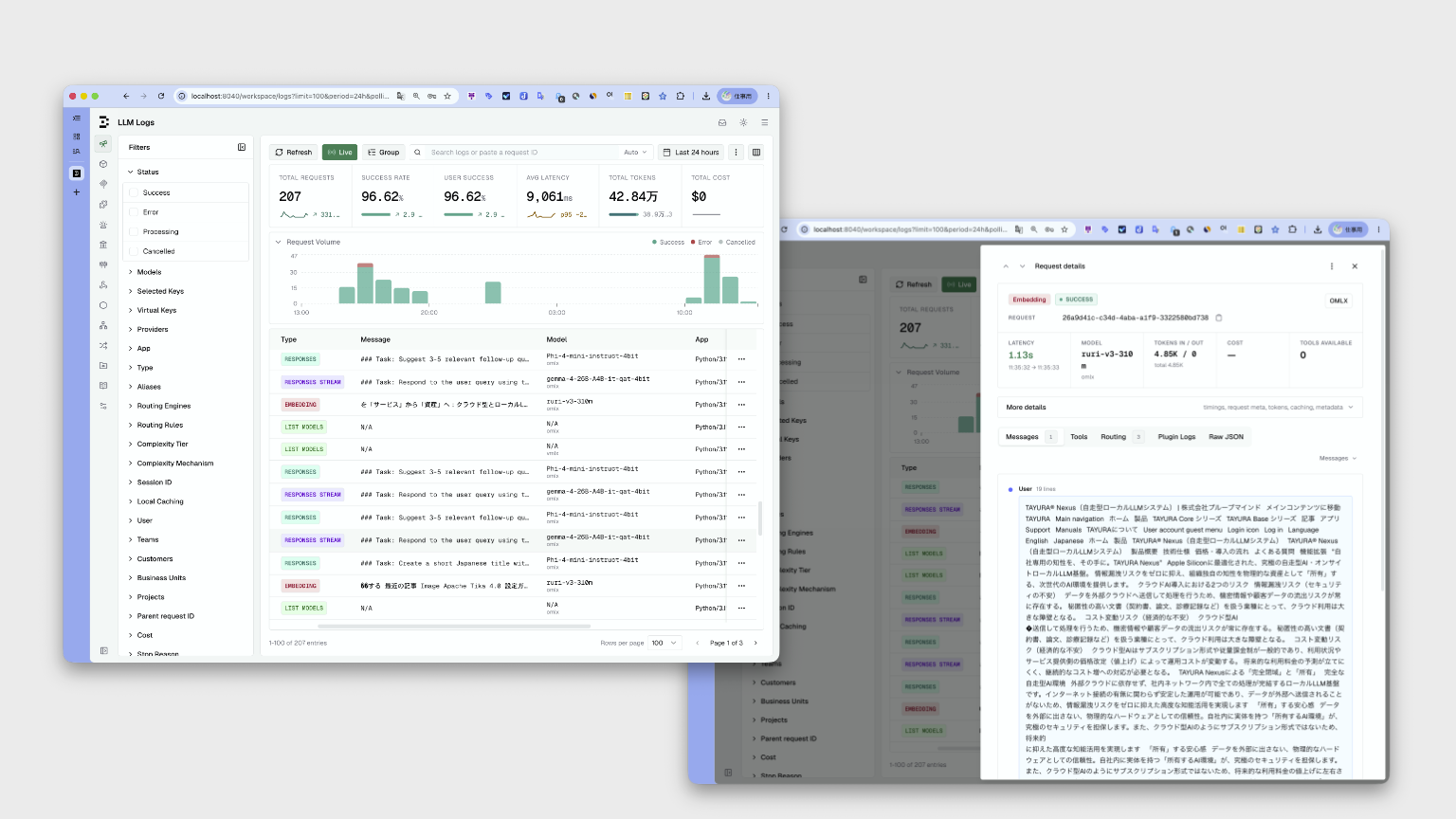Click the horizontal scrollbar below the log table

(454, 626)
